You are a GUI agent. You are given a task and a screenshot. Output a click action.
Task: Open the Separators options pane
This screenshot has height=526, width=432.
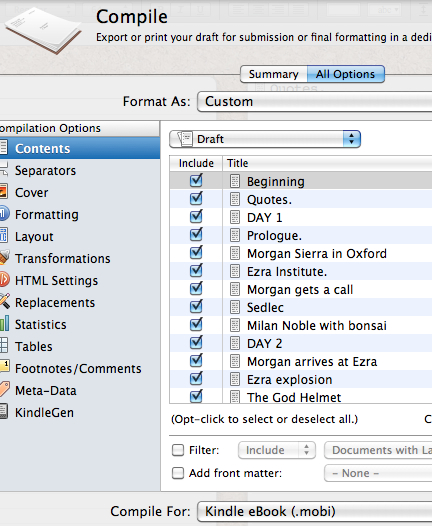point(80,170)
